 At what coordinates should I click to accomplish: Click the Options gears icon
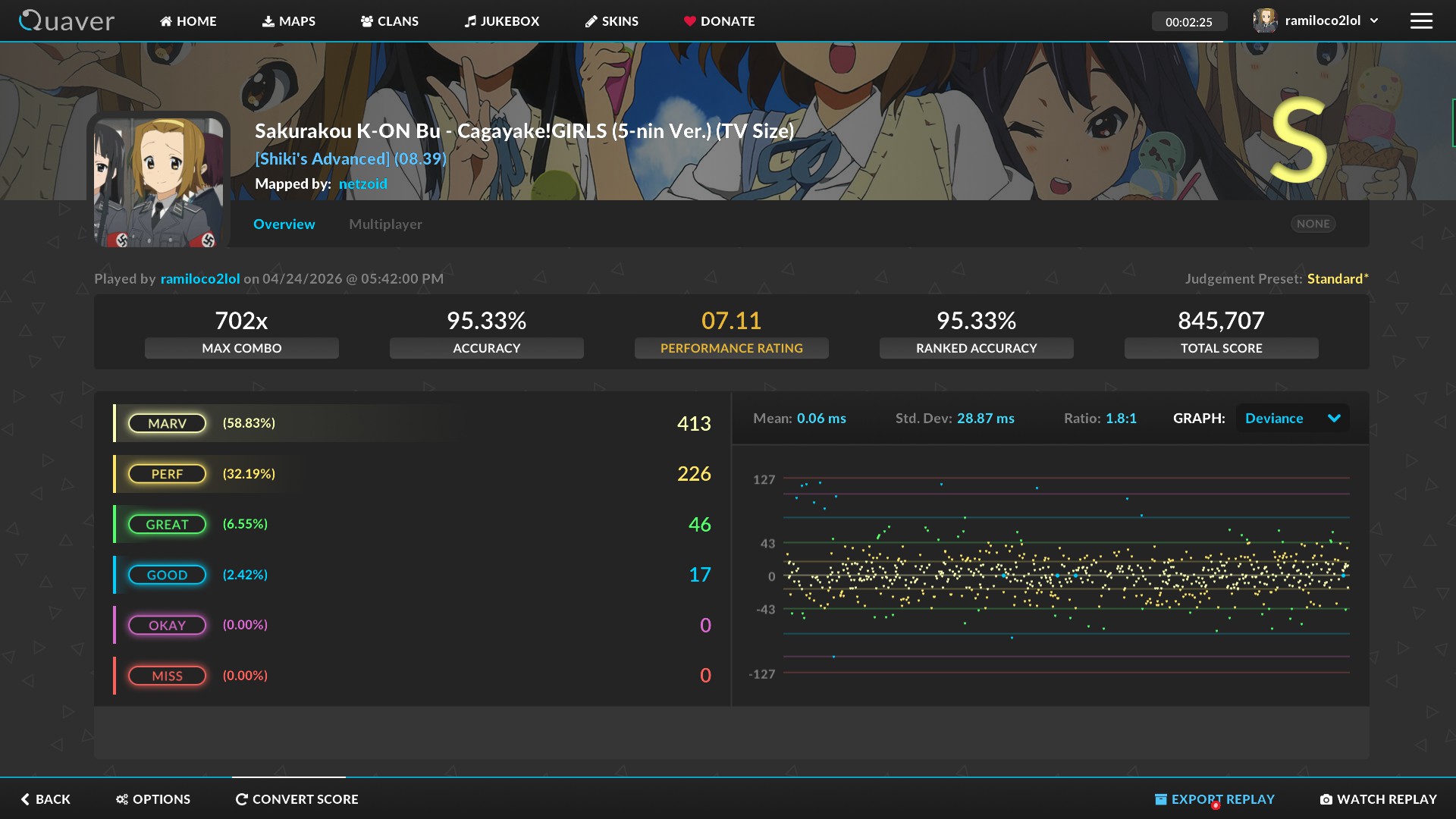pos(121,799)
